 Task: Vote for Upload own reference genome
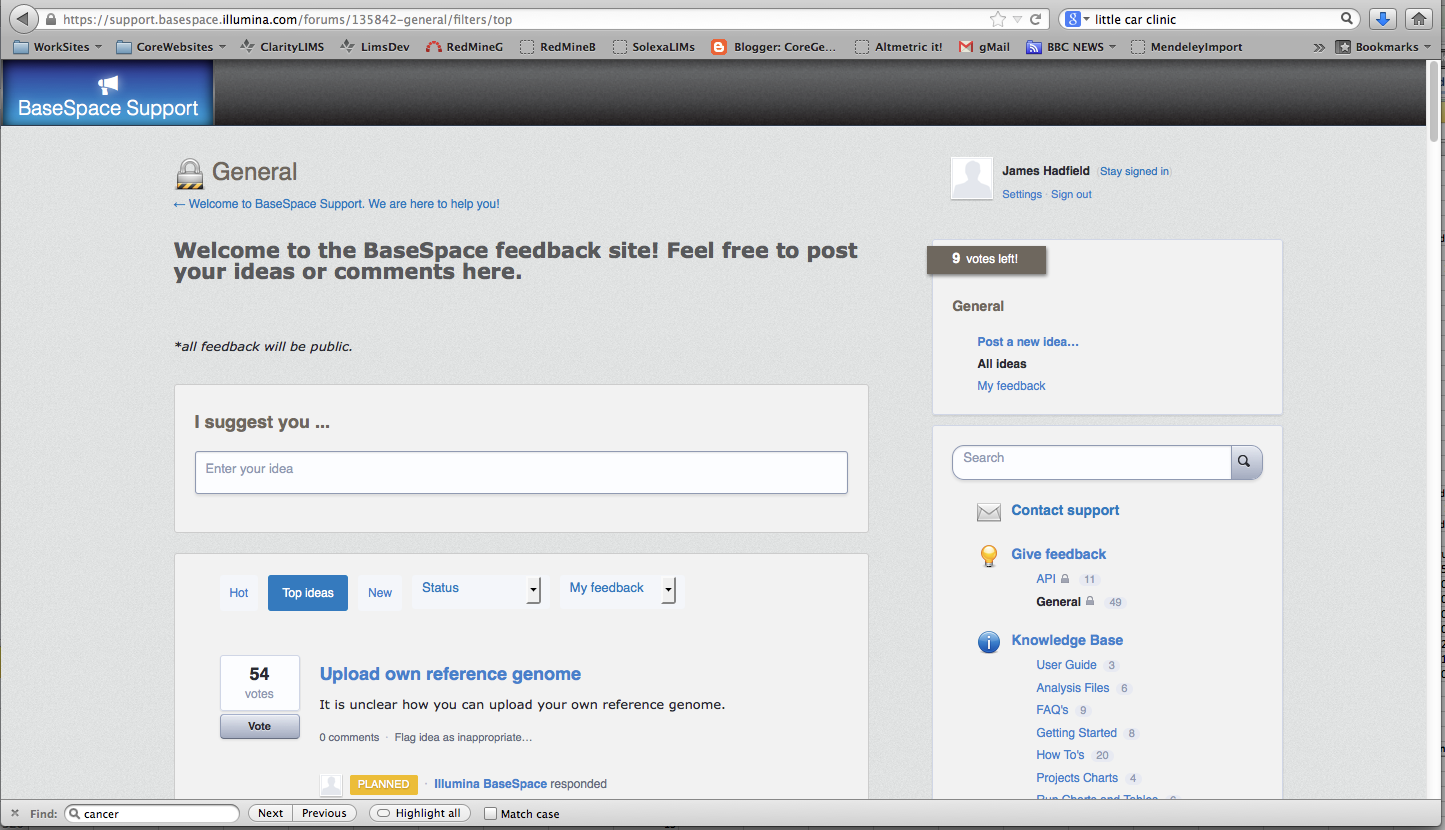point(259,727)
